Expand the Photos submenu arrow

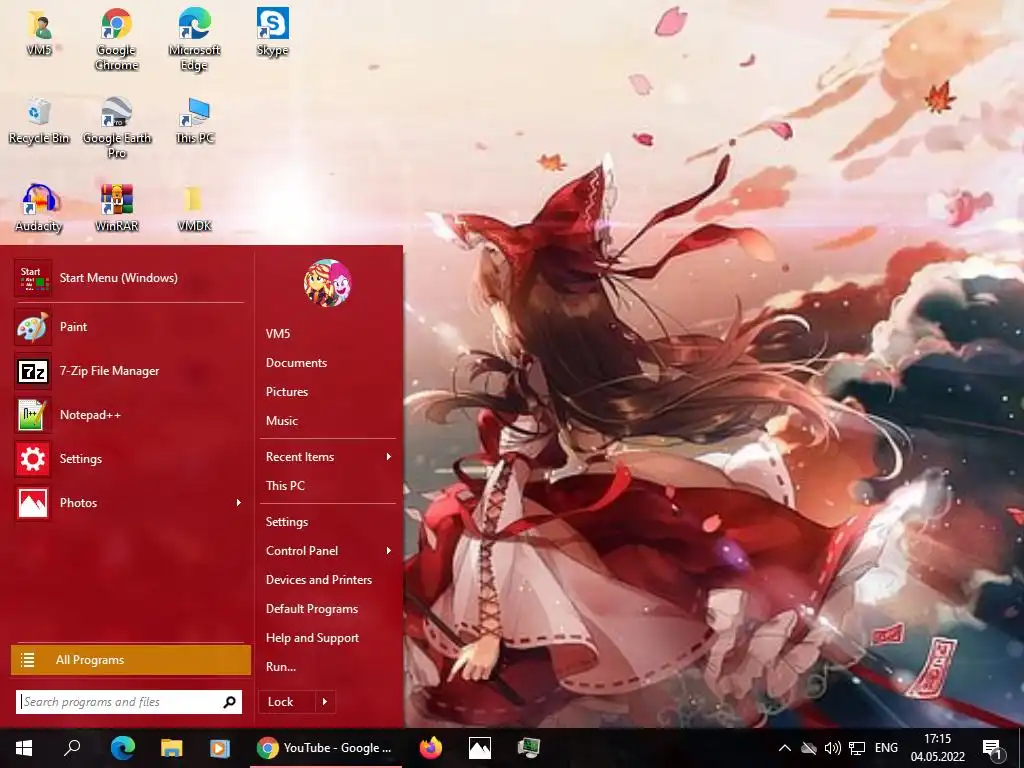pos(238,503)
